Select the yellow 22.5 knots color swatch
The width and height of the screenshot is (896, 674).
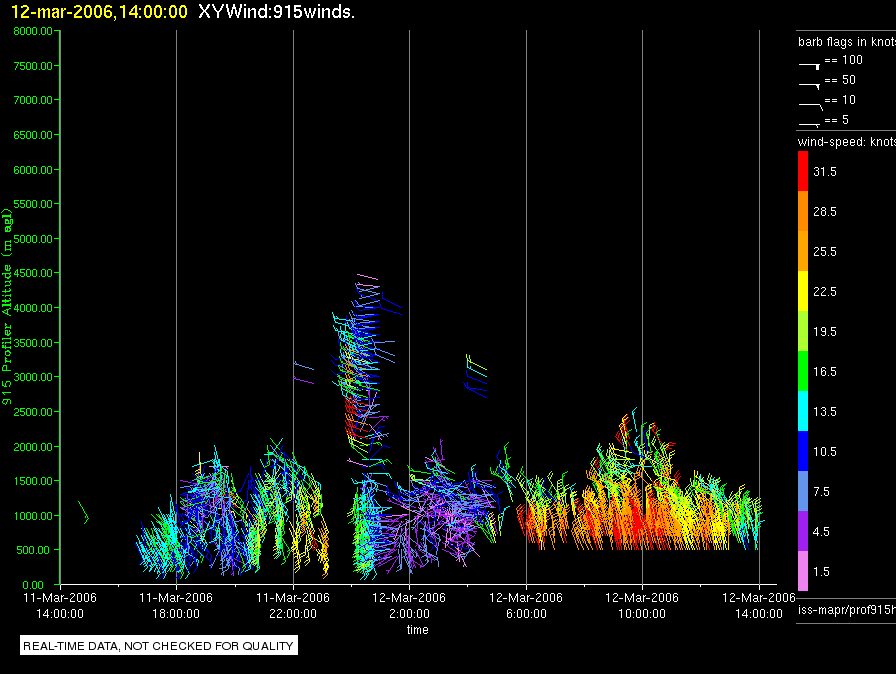tap(803, 291)
